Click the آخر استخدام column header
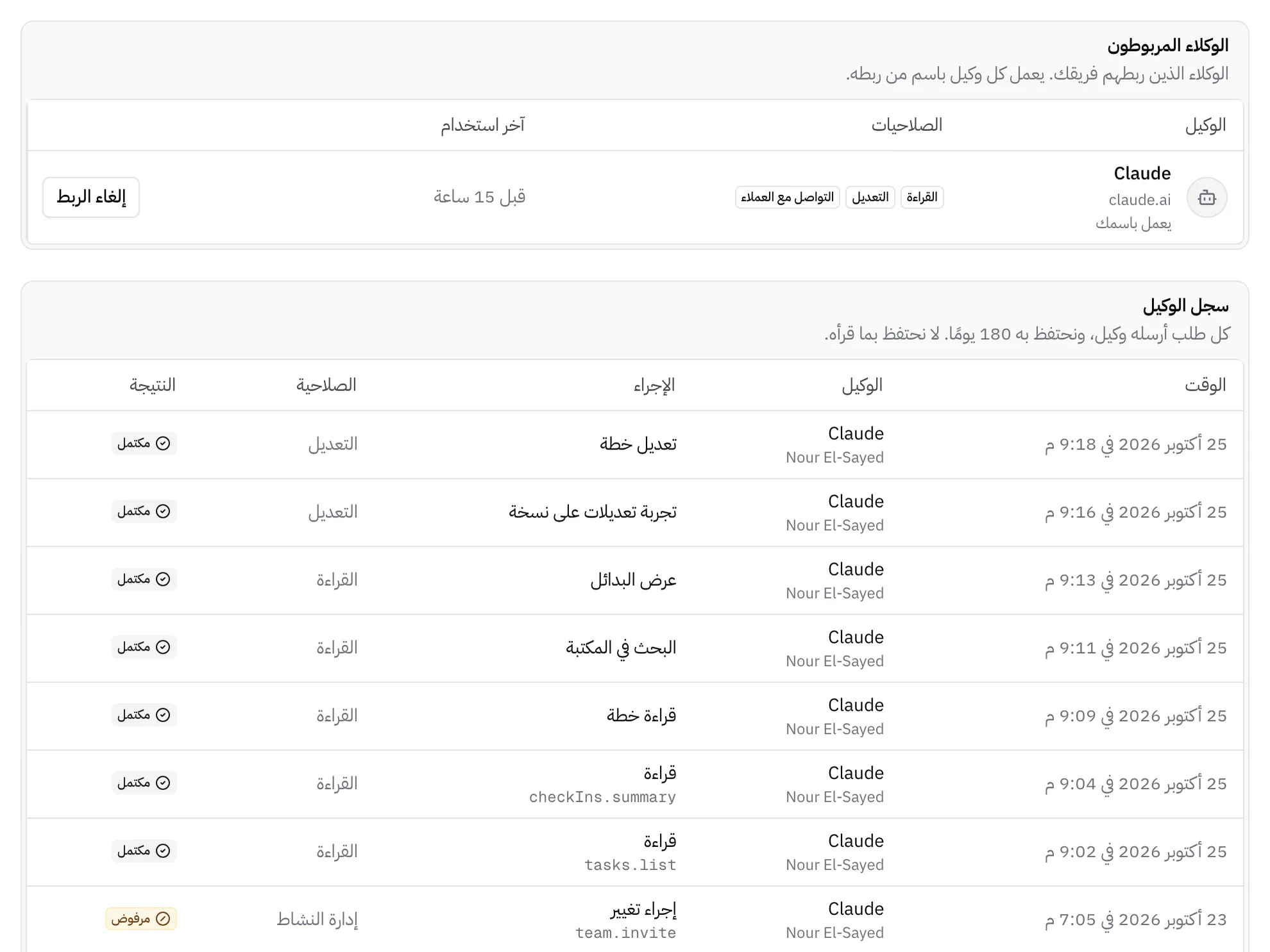Screen dimensions: 1270x952 pyautogui.click(x=482, y=125)
